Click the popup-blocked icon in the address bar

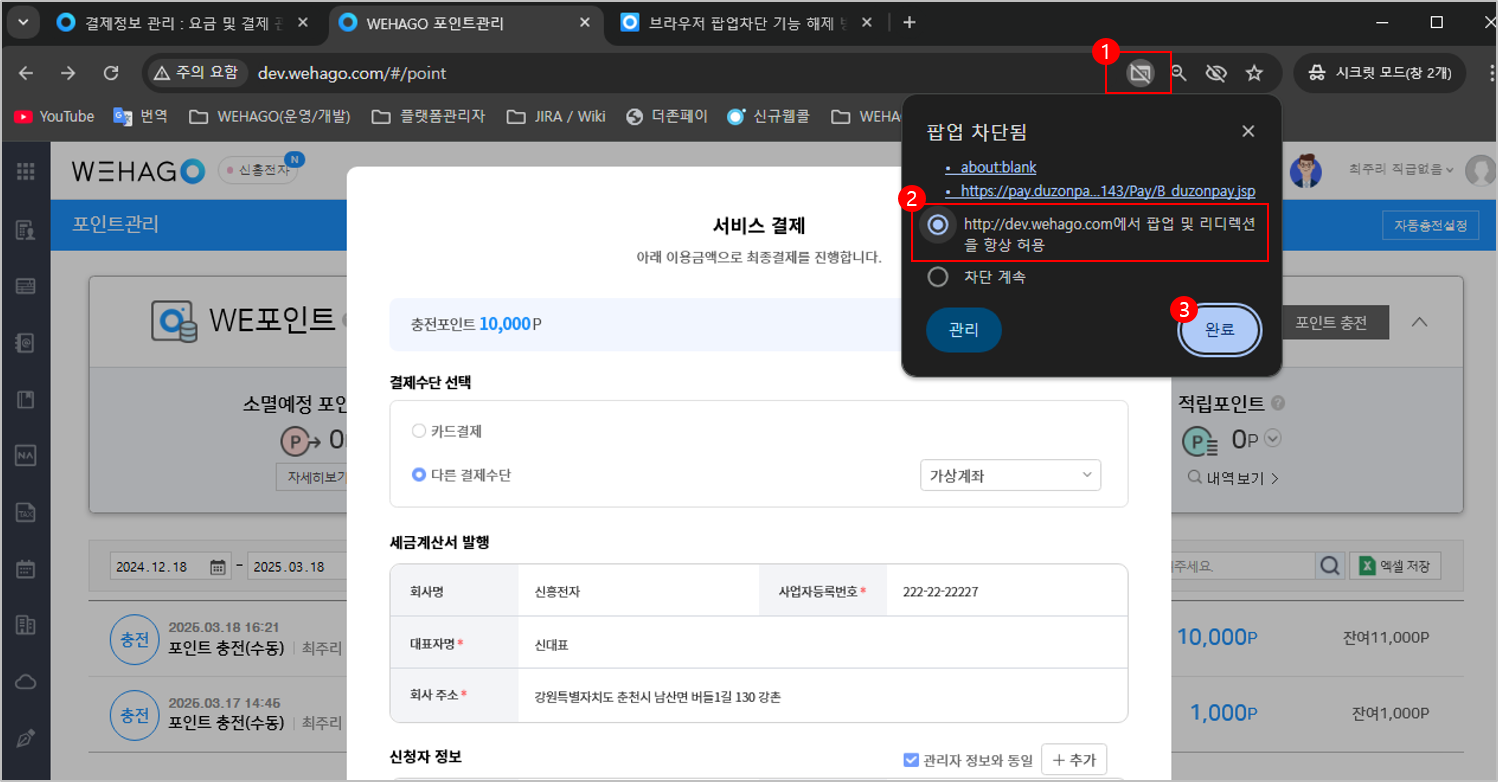coord(1140,73)
